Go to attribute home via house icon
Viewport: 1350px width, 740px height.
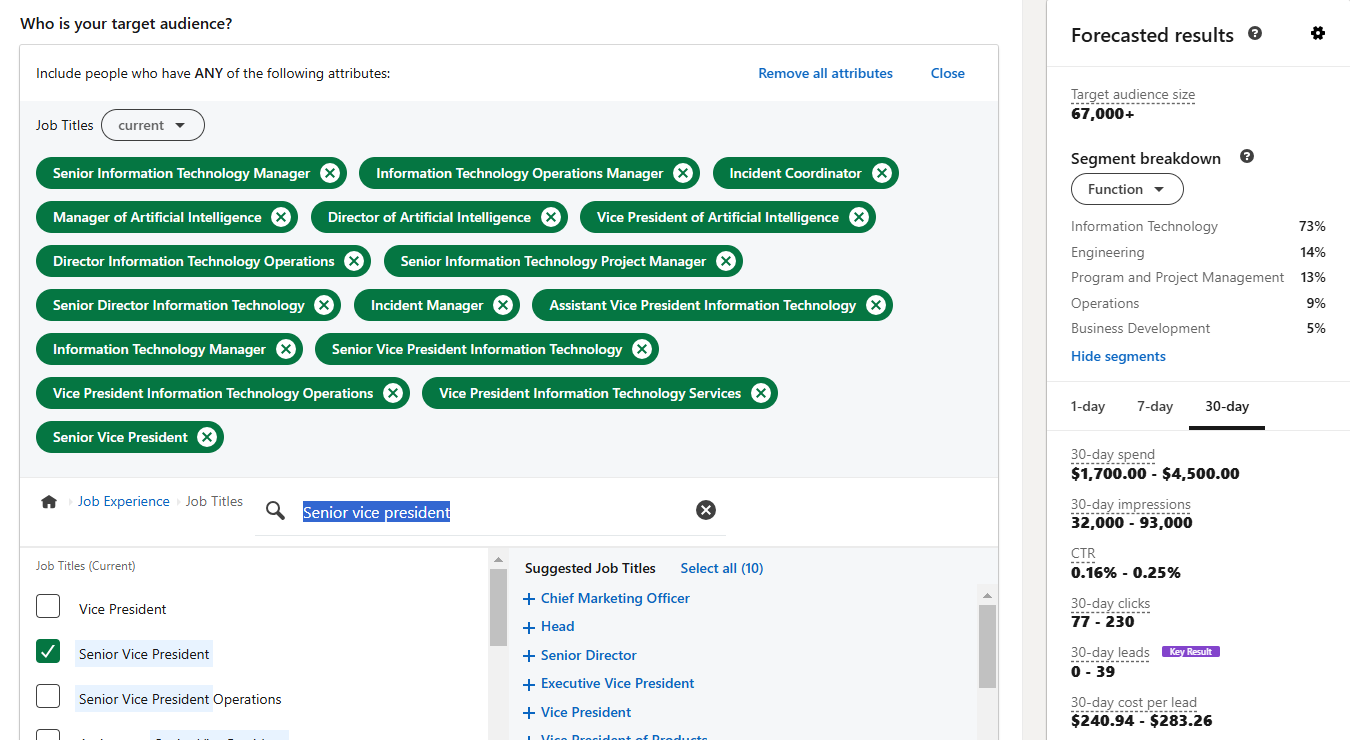click(49, 502)
